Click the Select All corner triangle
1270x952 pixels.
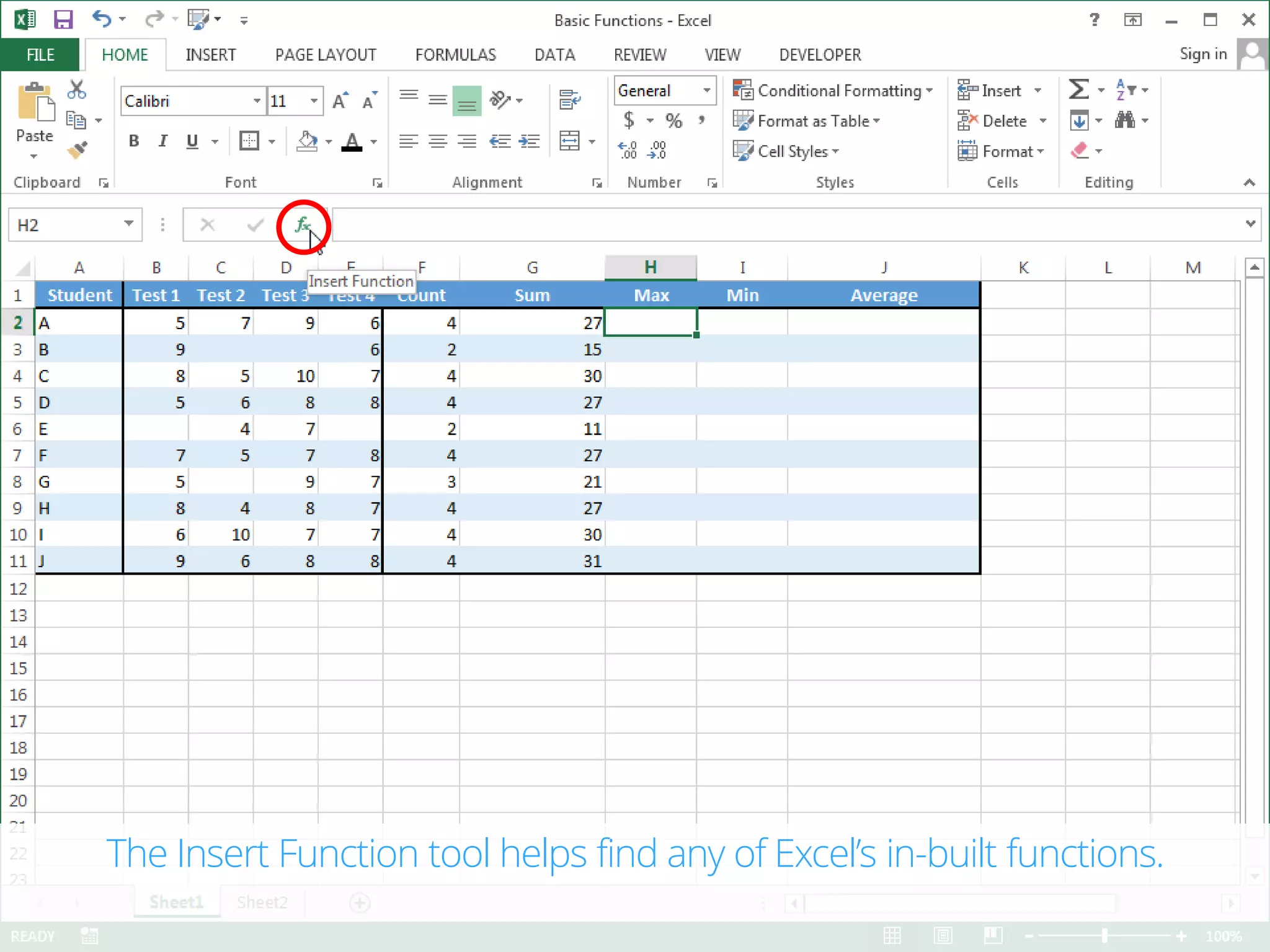click(22, 268)
